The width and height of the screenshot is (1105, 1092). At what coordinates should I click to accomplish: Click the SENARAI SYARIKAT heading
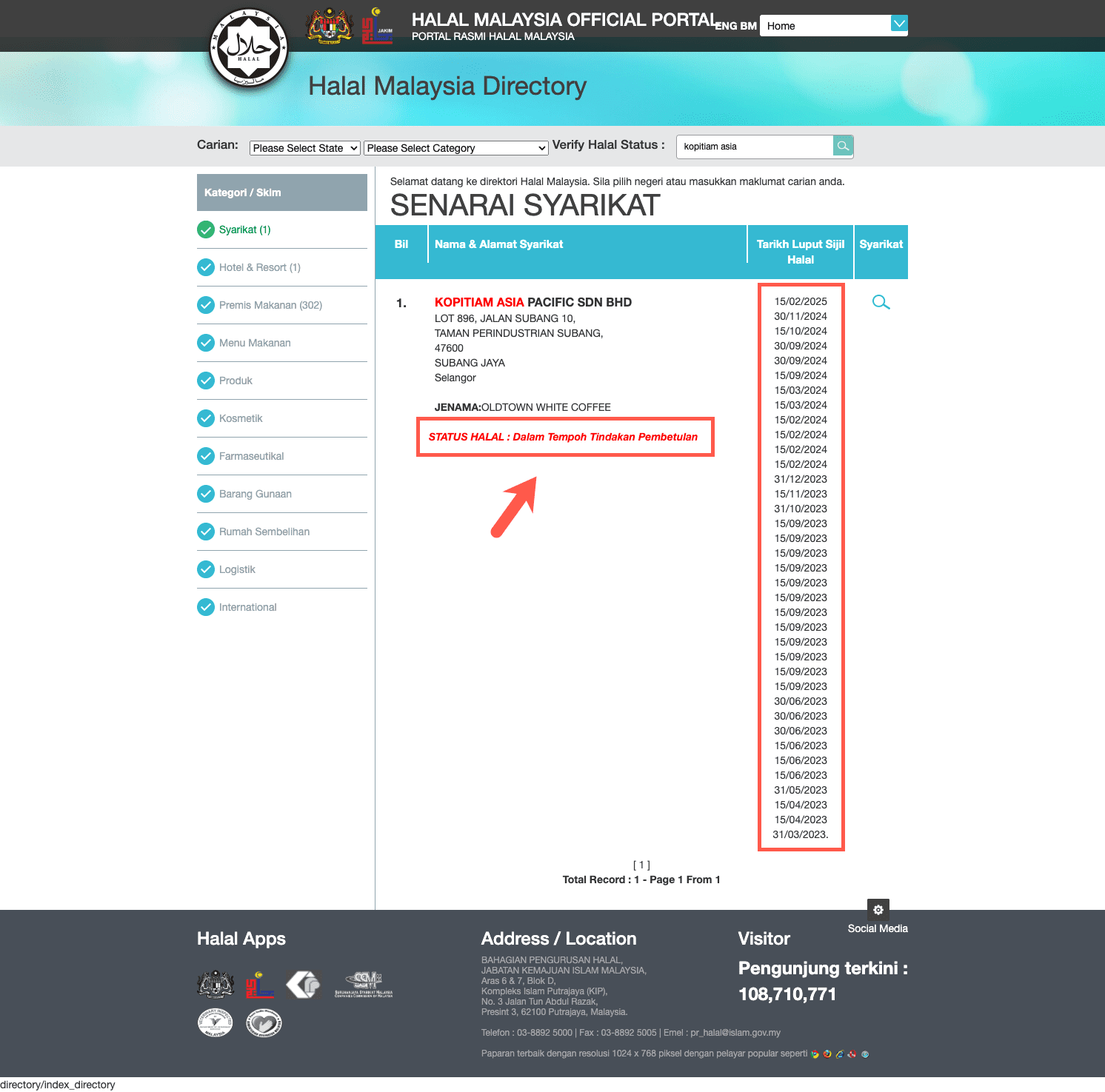[x=525, y=205]
